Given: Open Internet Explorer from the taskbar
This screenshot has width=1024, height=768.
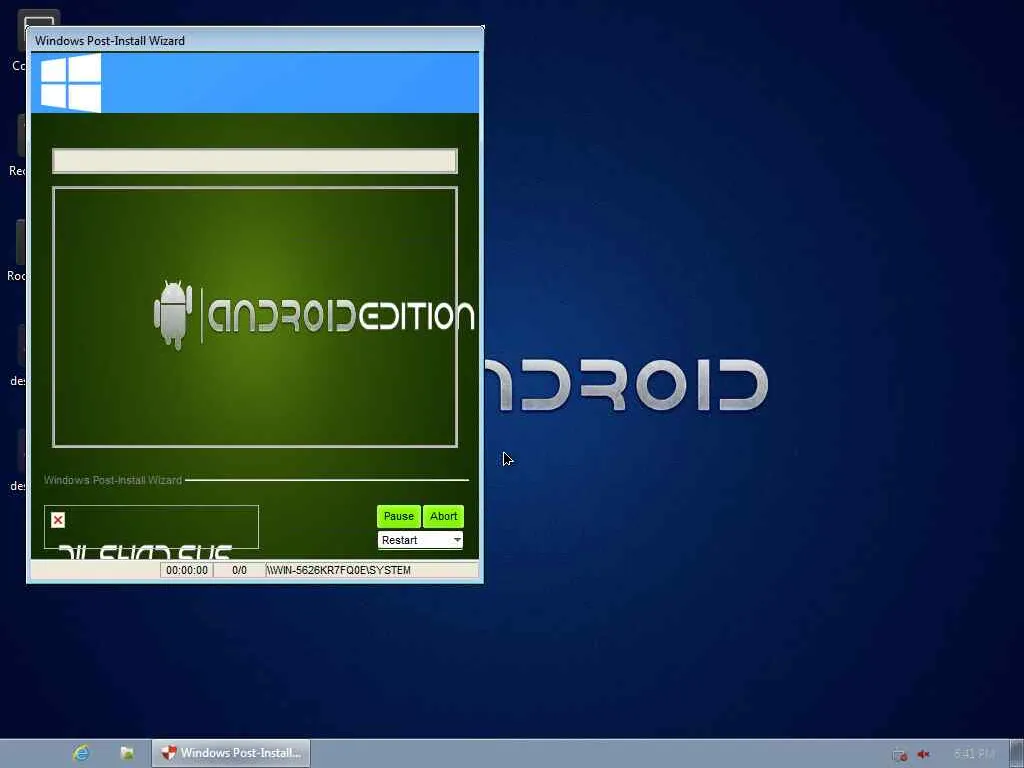Looking at the screenshot, I should (x=82, y=753).
